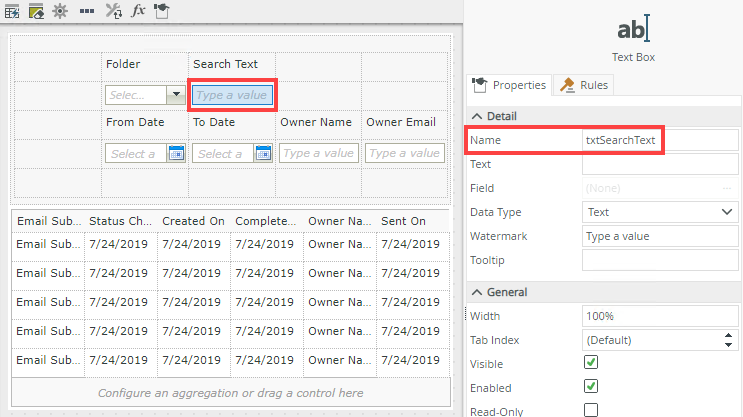
Task: Click the Field ellipsis button
Action: [728, 188]
